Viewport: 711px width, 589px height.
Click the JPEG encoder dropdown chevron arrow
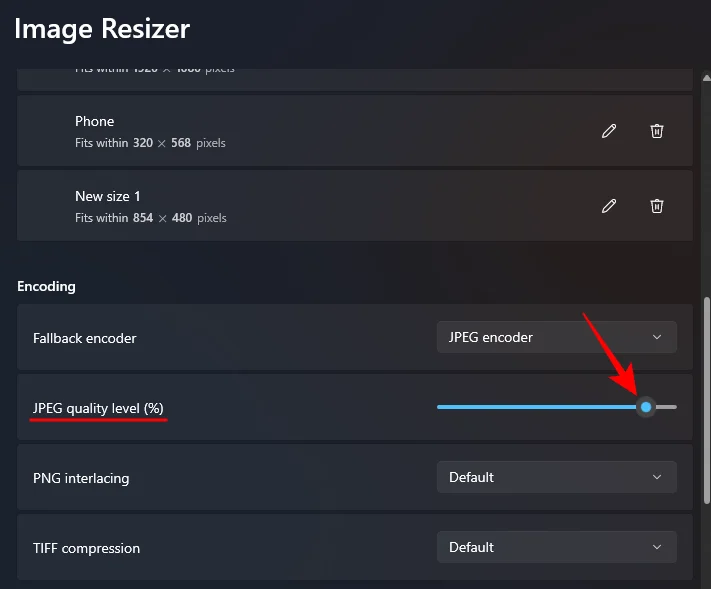[x=657, y=337]
